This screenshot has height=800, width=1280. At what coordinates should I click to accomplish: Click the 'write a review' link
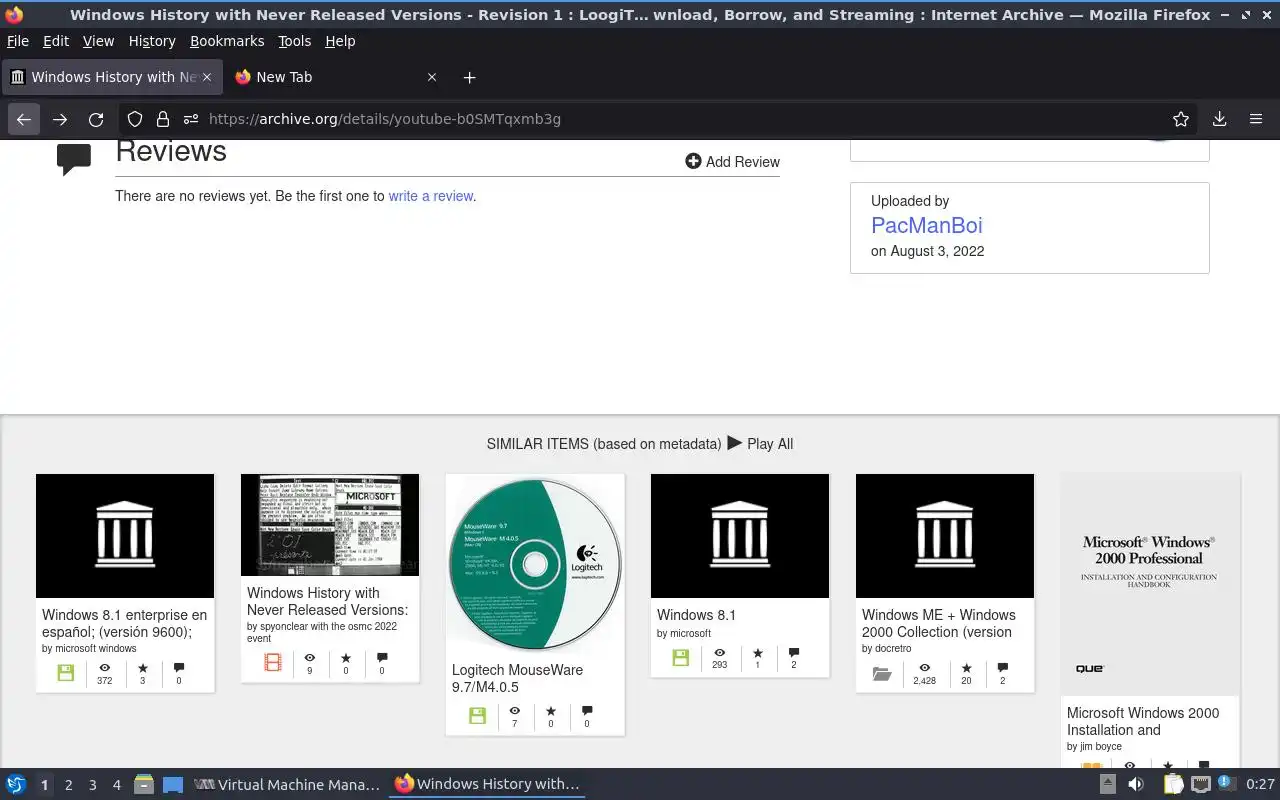[x=430, y=196]
